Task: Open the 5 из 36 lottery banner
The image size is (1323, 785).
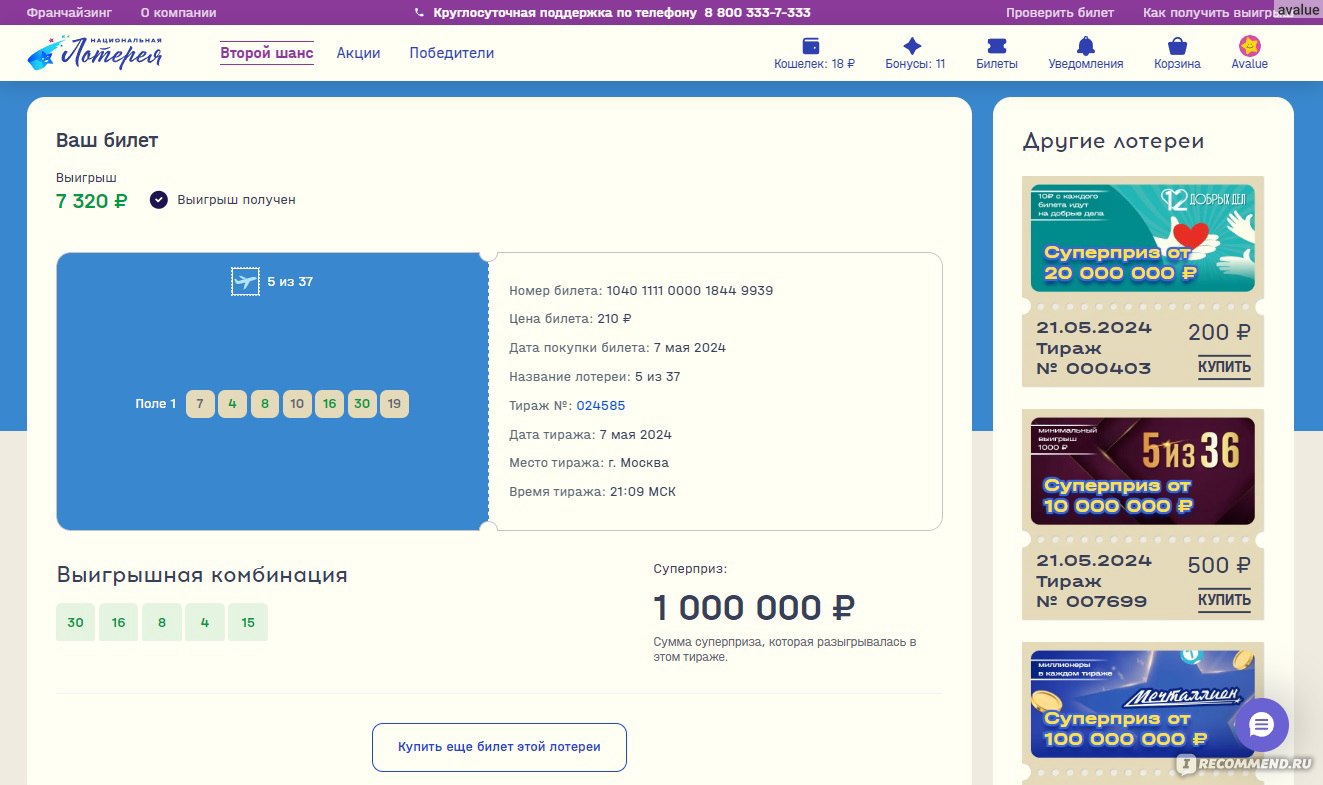Action: pyautogui.click(x=1143, y=471)
